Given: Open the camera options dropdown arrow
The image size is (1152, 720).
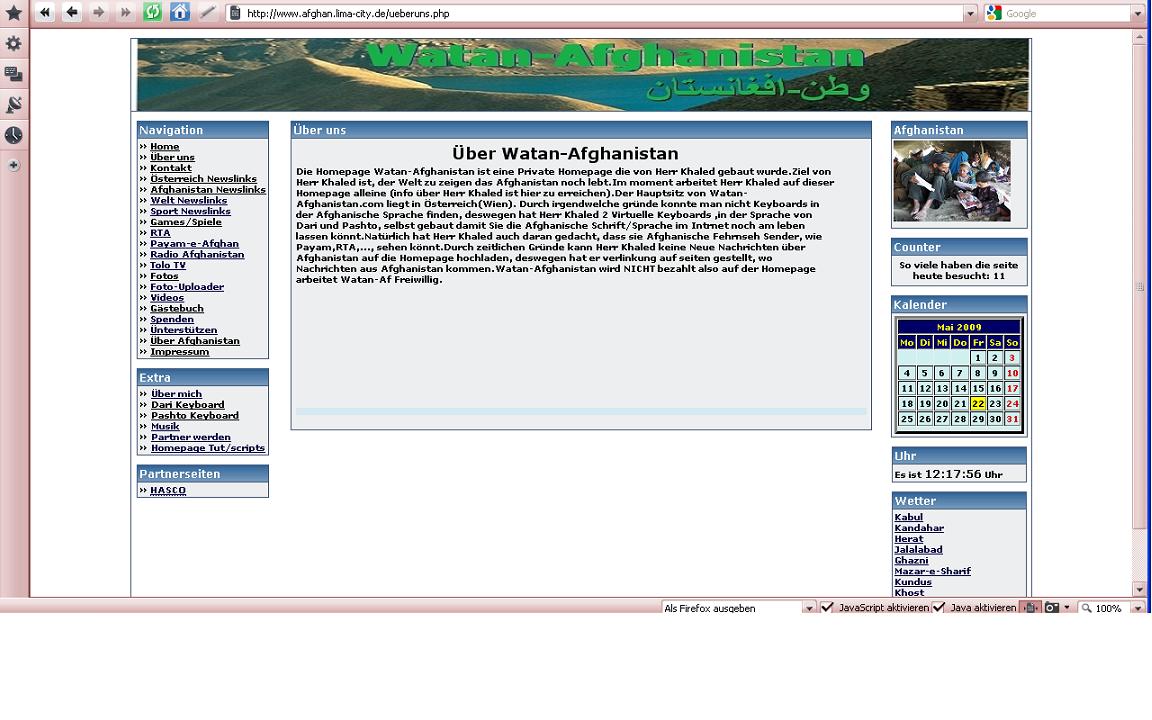Looking at the screenshot, I should click(x=1067, y=608).
